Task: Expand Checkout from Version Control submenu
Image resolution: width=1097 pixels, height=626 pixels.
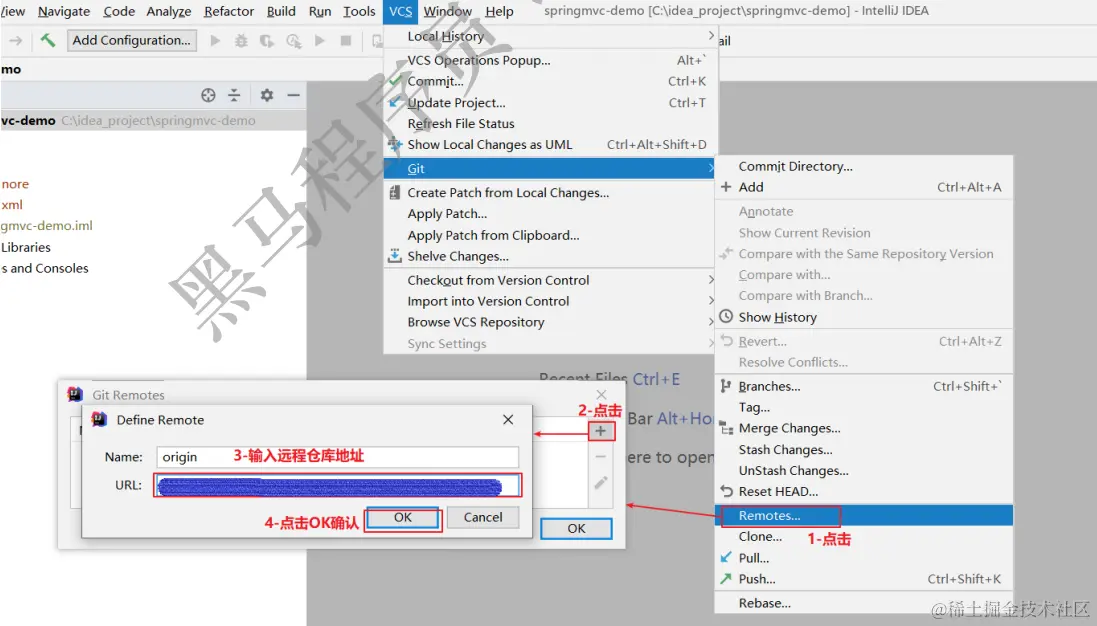Action: click(x=550, y=280)
